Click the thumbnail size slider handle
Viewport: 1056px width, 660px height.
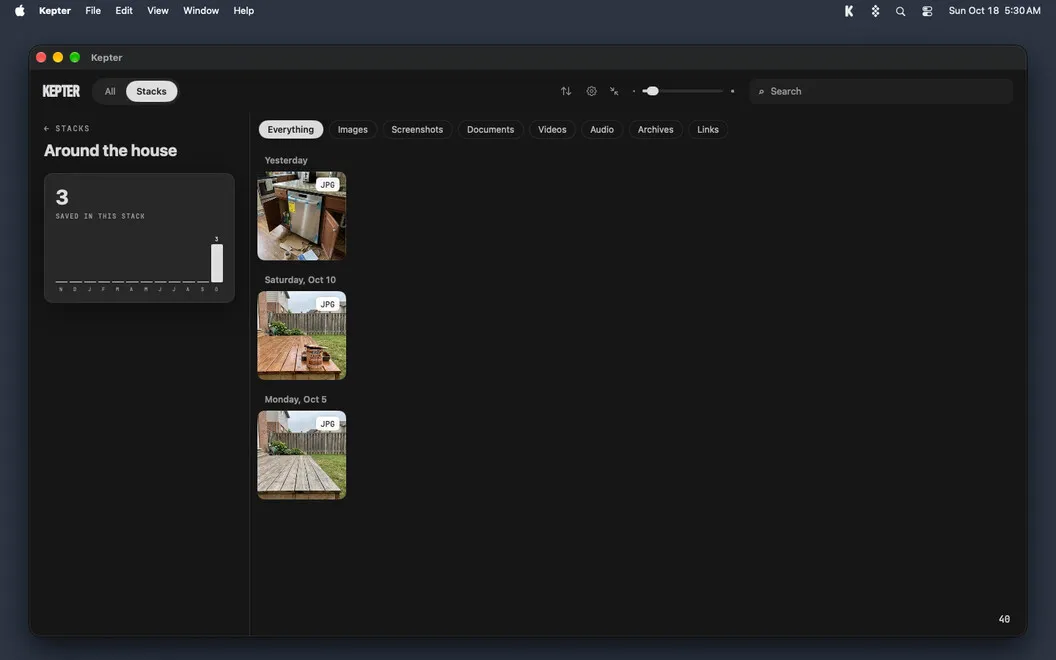click(x=651, y=91)
